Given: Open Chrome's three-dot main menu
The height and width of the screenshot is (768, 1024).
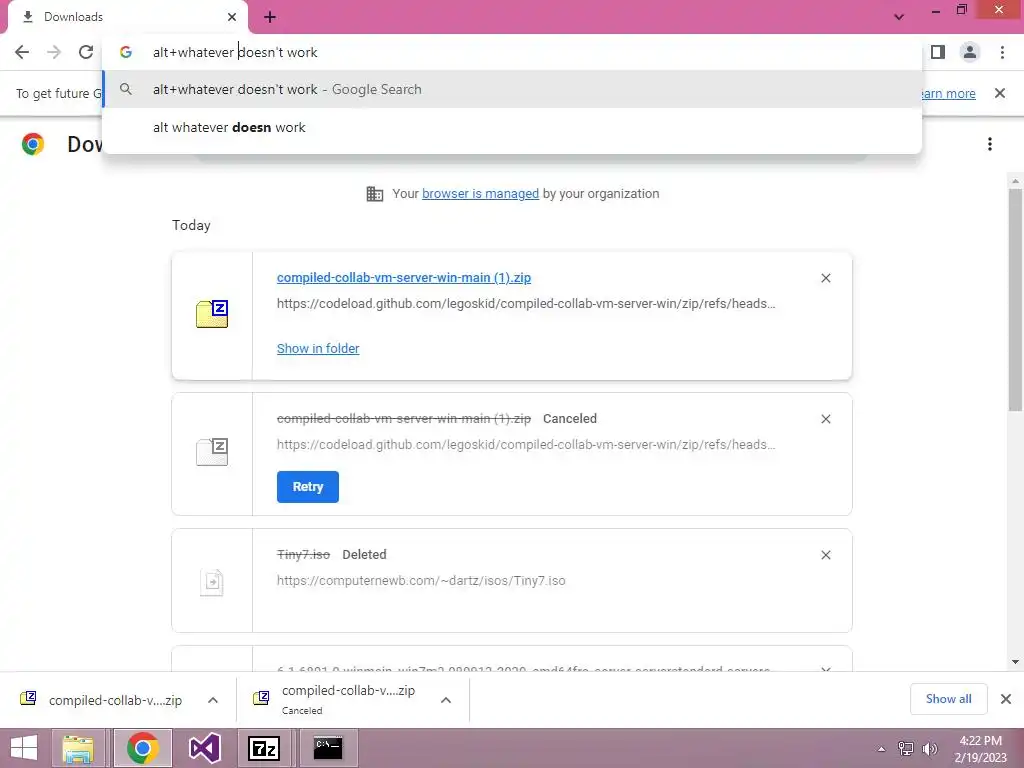Looking at the screenshot, I should pyautogui.click(x=1002, y=52).
